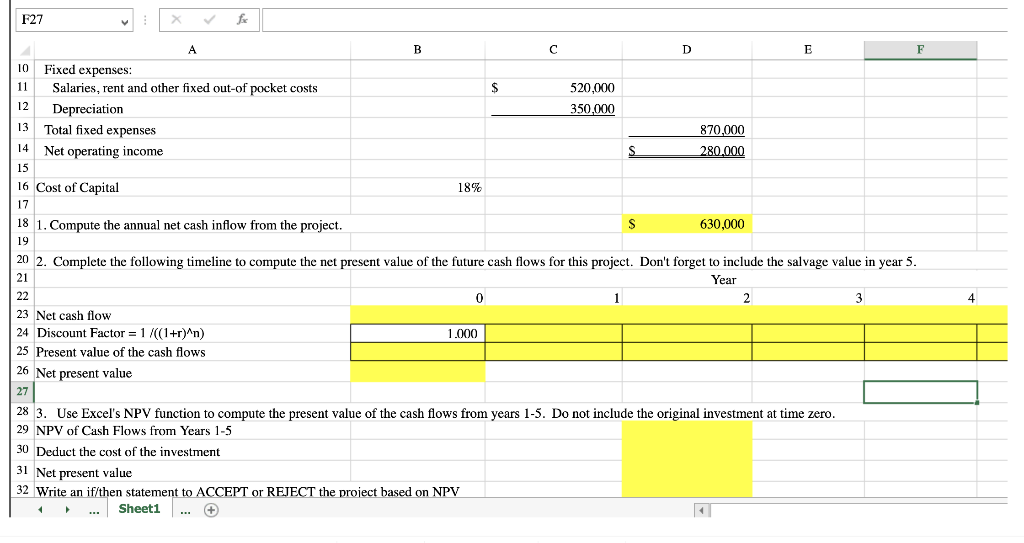Image resolution: width=1024 pixels, height=543 pixels.
Task: Click the Sheet1 tab
Action: pyautogui.click(x=139, y=509)
